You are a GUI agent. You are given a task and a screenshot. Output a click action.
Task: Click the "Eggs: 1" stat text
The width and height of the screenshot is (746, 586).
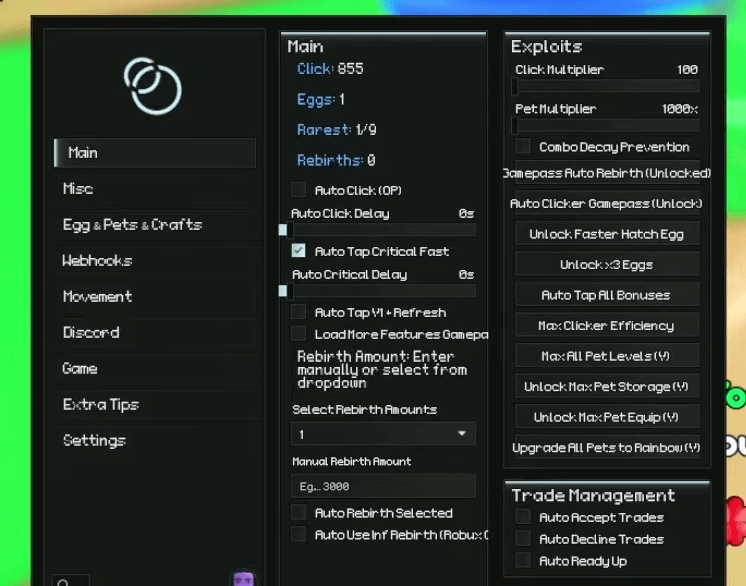coord(321,99)
